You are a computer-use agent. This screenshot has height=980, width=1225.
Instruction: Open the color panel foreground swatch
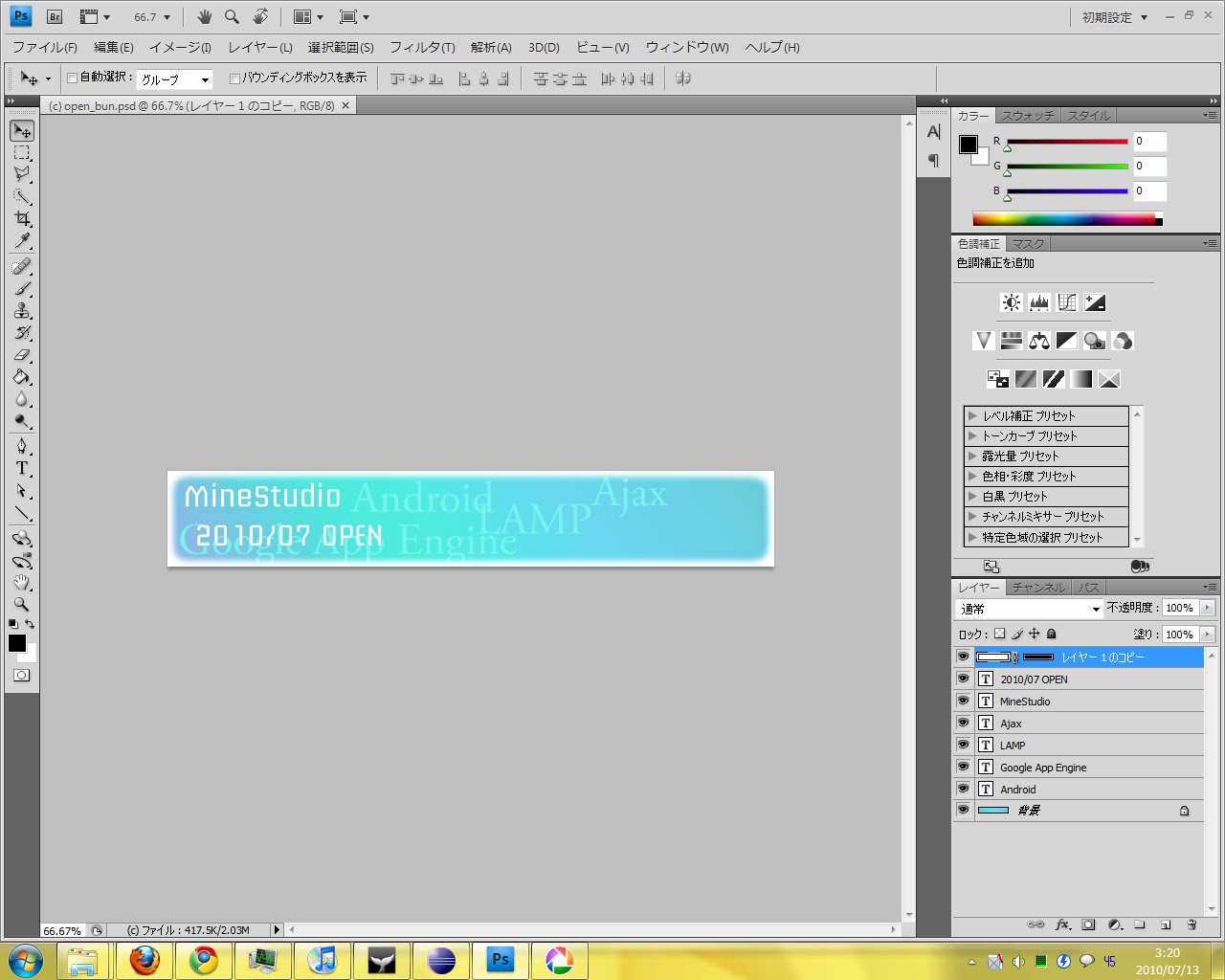pos(969,145)
